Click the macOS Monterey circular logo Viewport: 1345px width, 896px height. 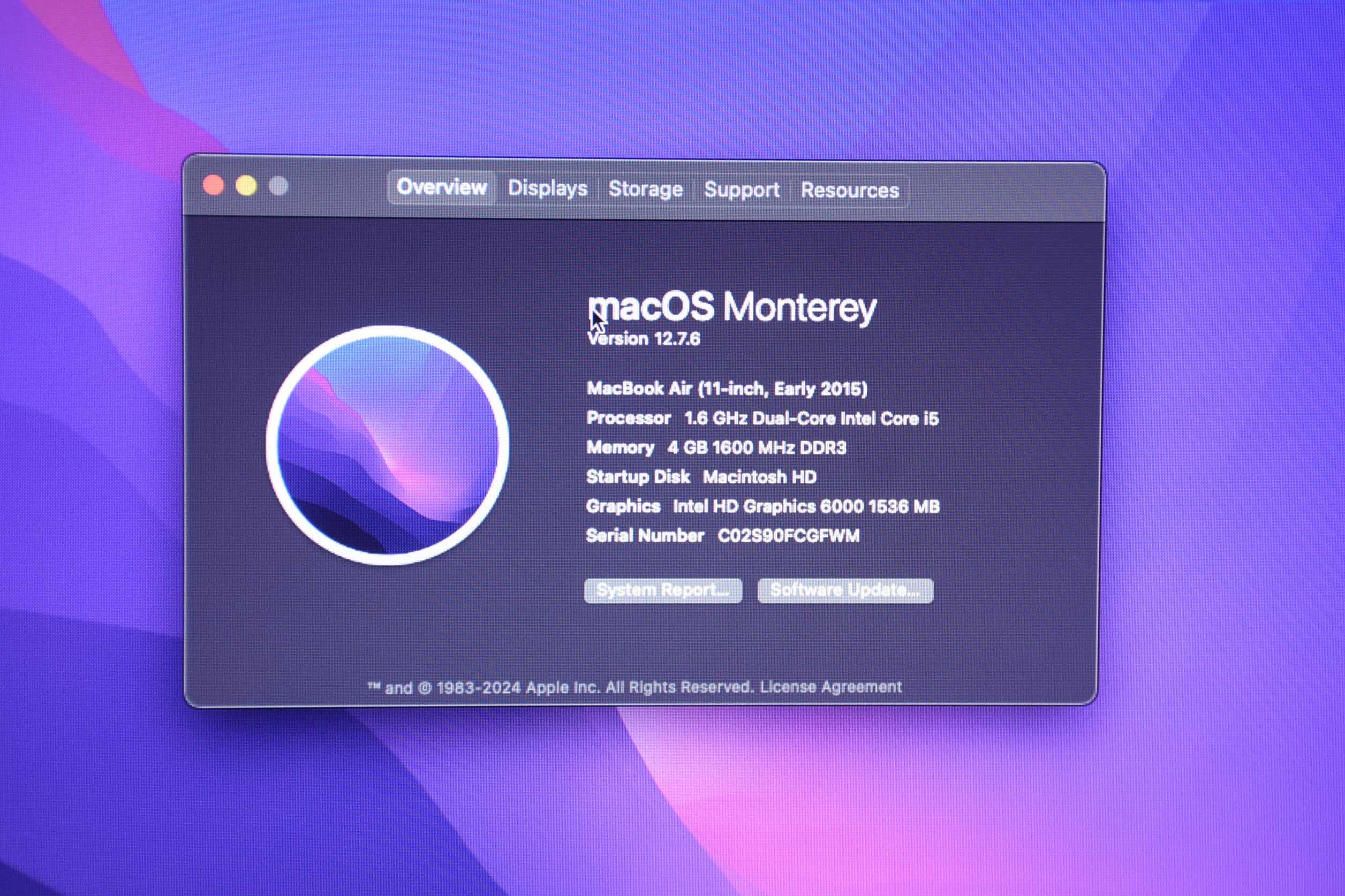click(x=388, y=445)
